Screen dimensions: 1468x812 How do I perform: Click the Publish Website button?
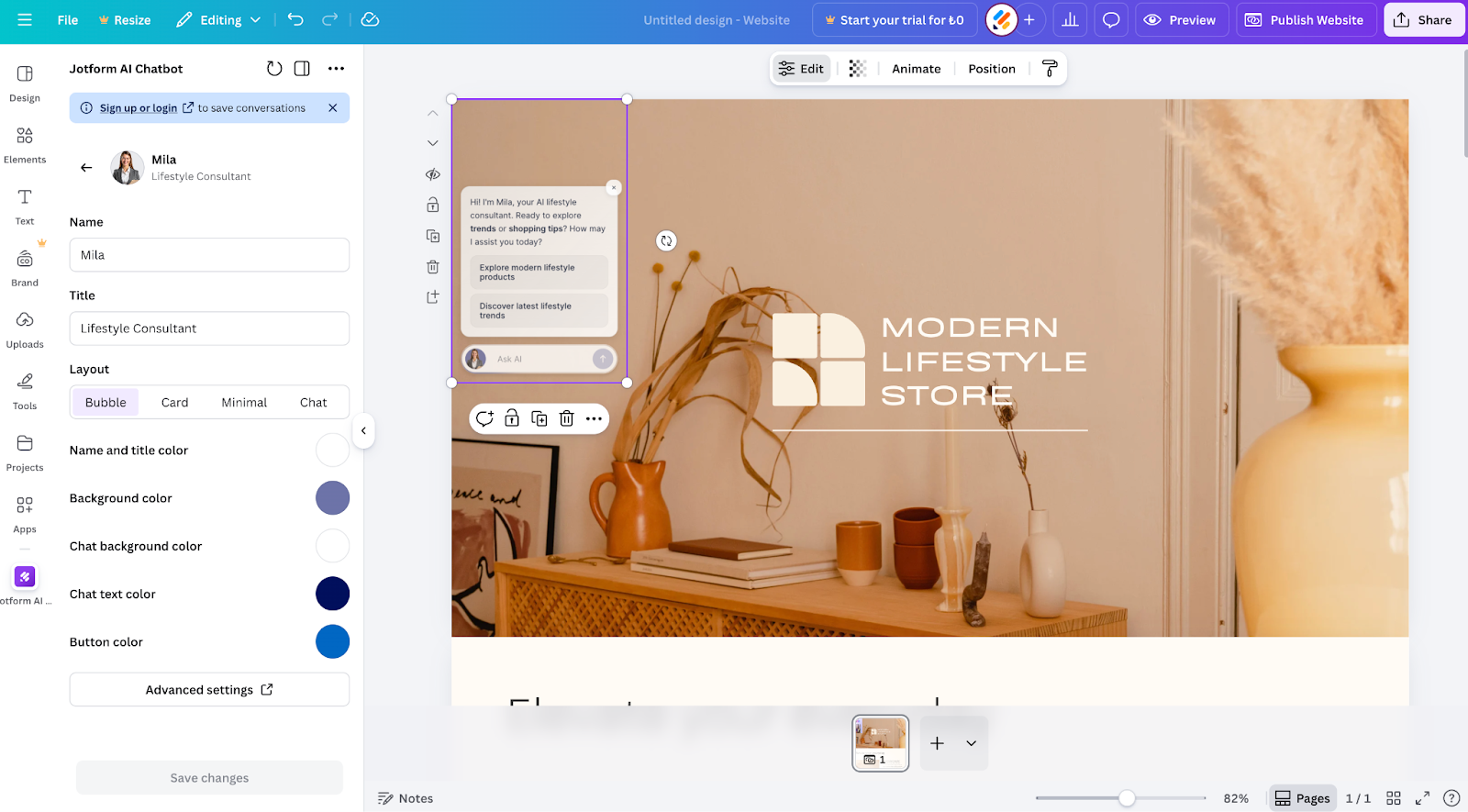pos(1306,19)
